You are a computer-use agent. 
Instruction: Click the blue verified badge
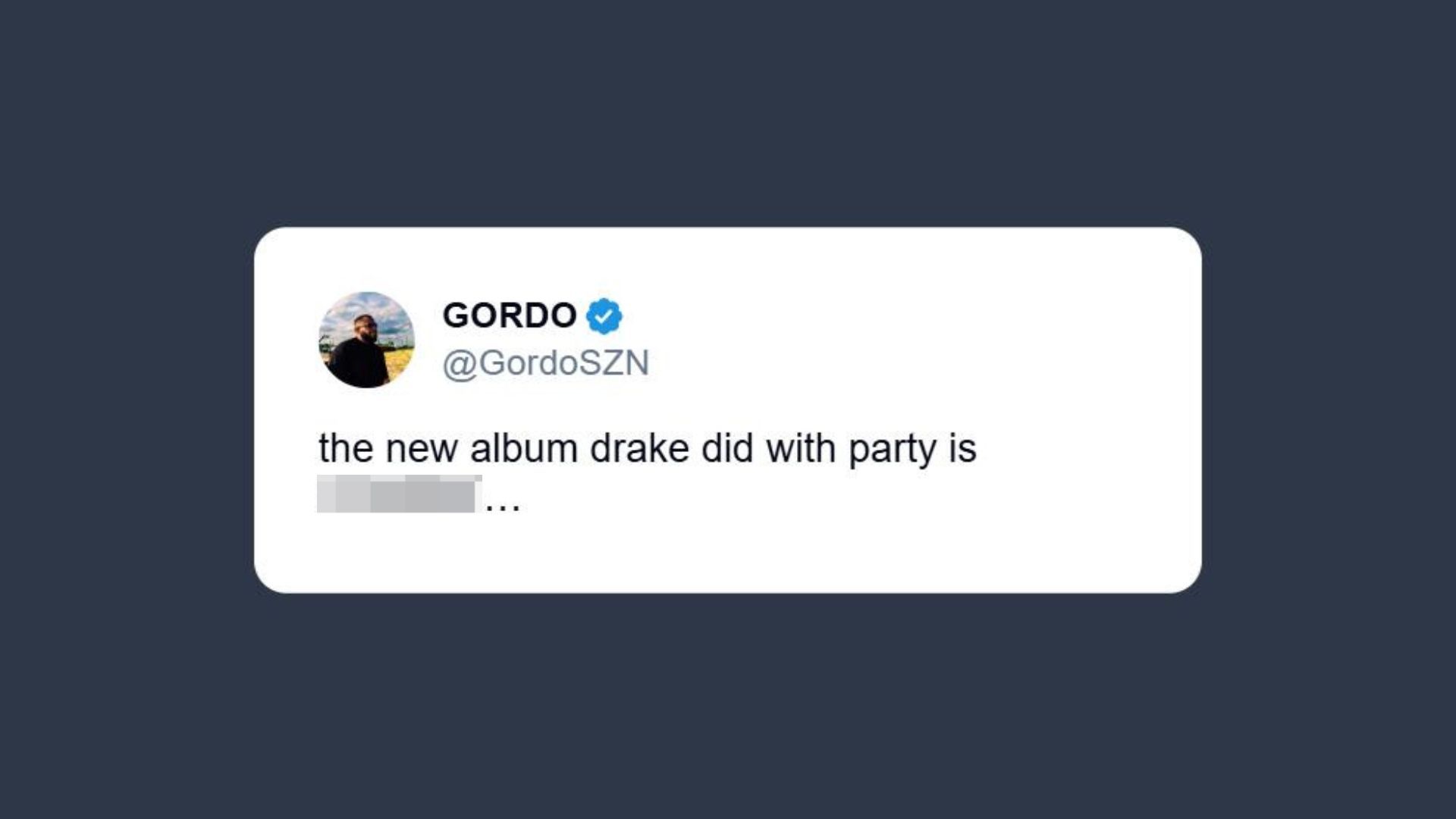pos(604,316)
